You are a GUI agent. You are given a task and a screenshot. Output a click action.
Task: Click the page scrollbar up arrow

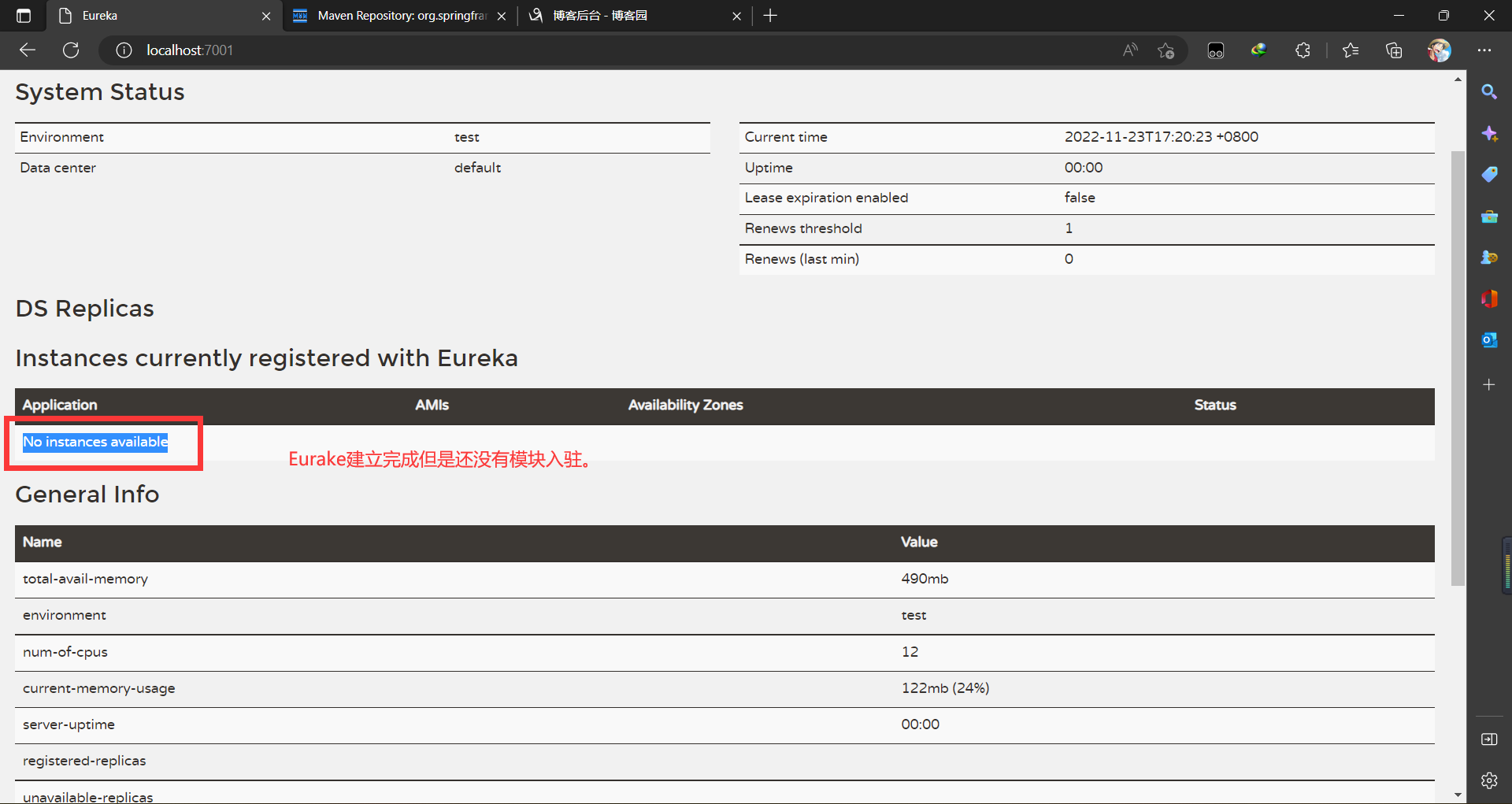pyautogui.click(x=1458, y=80)
